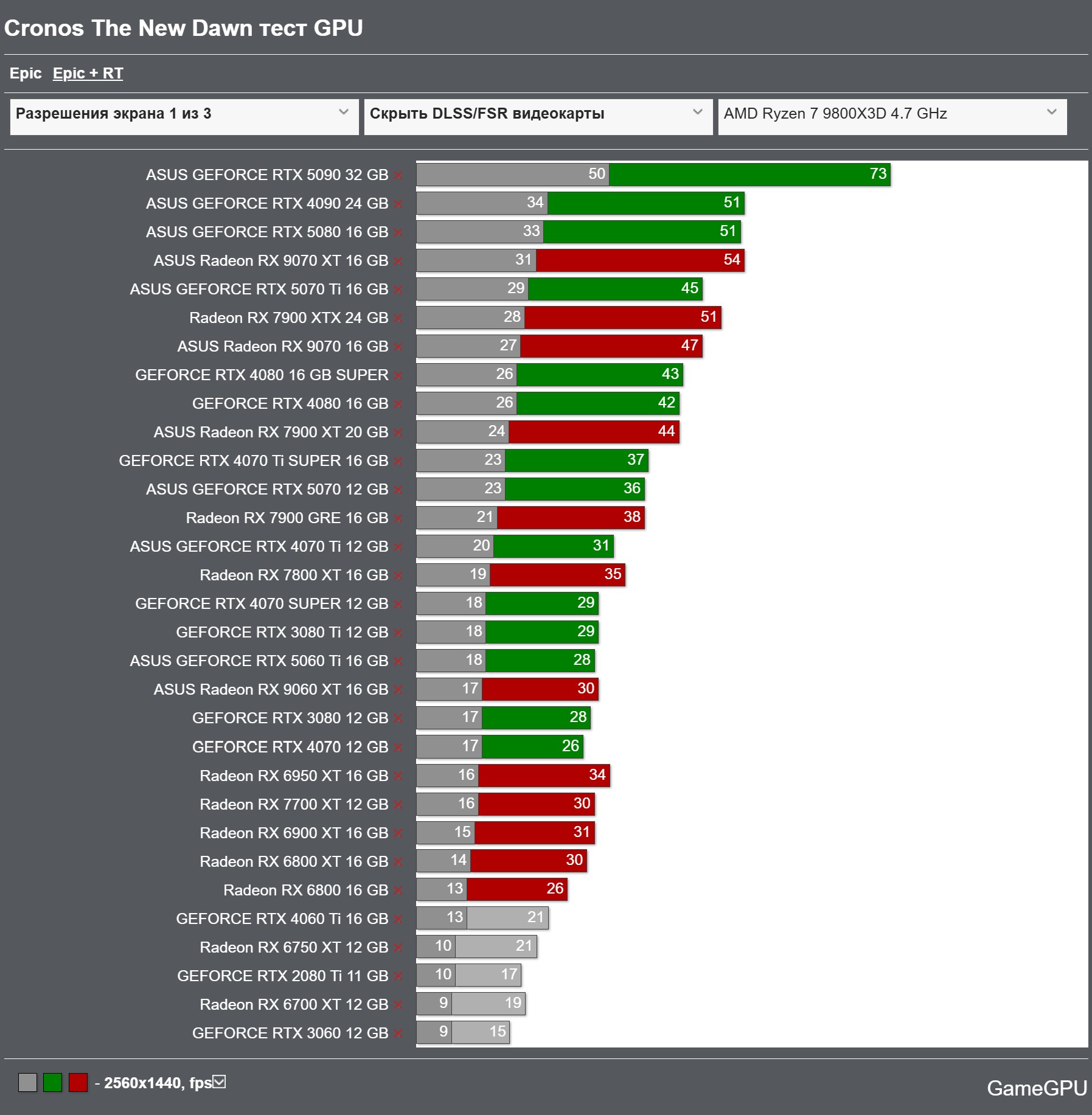The image size is (1092, 1115).
Task: Click the GameGPU logo link
Action: 1037,1088
